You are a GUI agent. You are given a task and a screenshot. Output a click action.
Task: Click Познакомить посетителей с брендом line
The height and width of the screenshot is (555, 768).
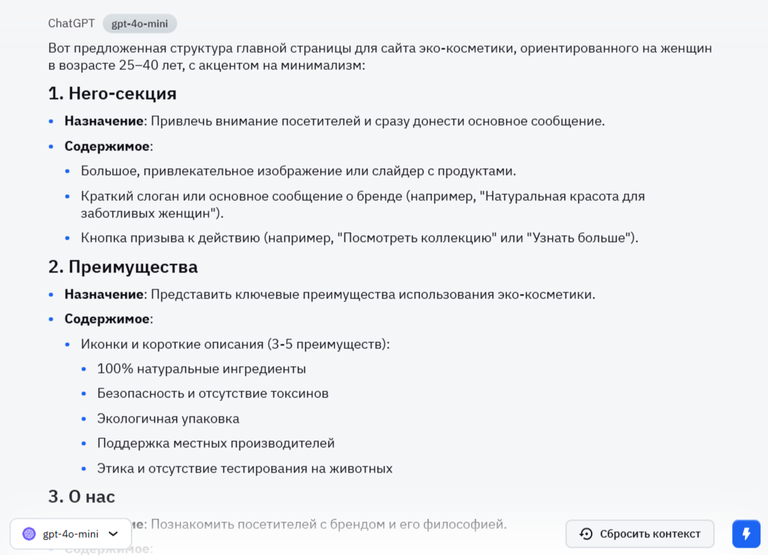328,524
